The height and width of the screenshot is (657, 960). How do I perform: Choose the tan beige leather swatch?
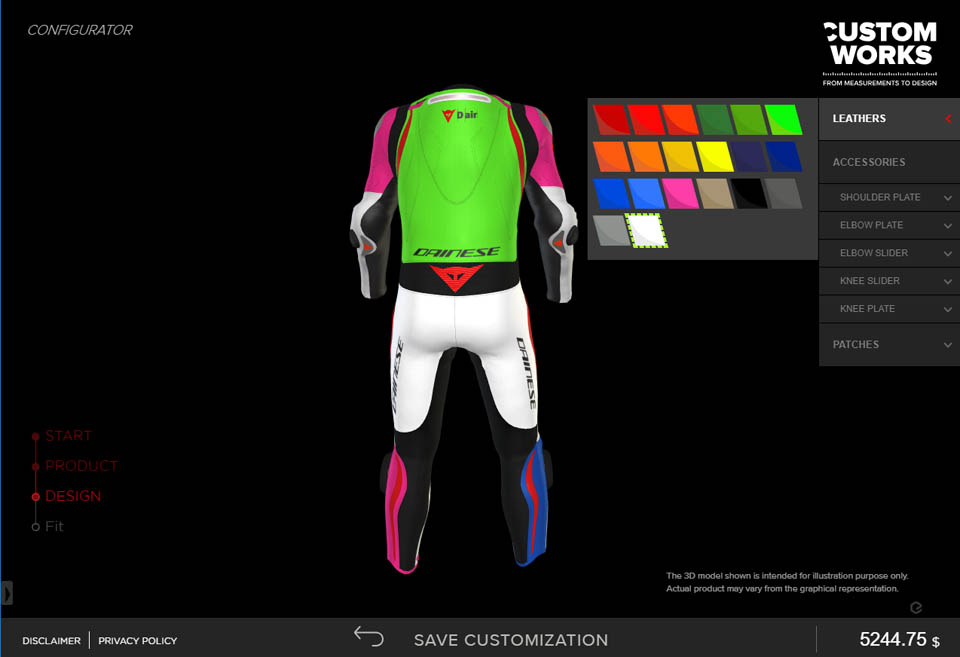[714, 193]
